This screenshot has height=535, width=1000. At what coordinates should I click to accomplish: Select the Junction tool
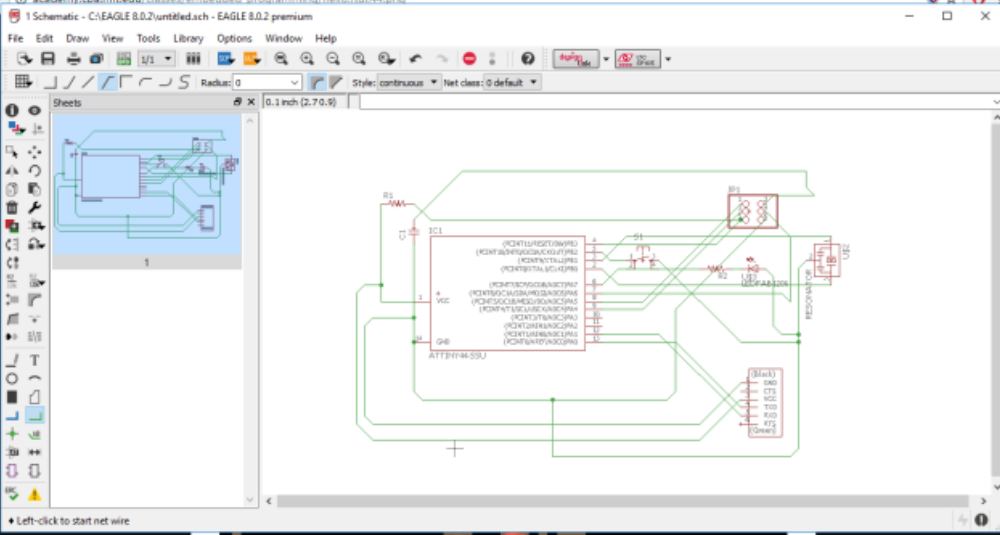point(12,434)
